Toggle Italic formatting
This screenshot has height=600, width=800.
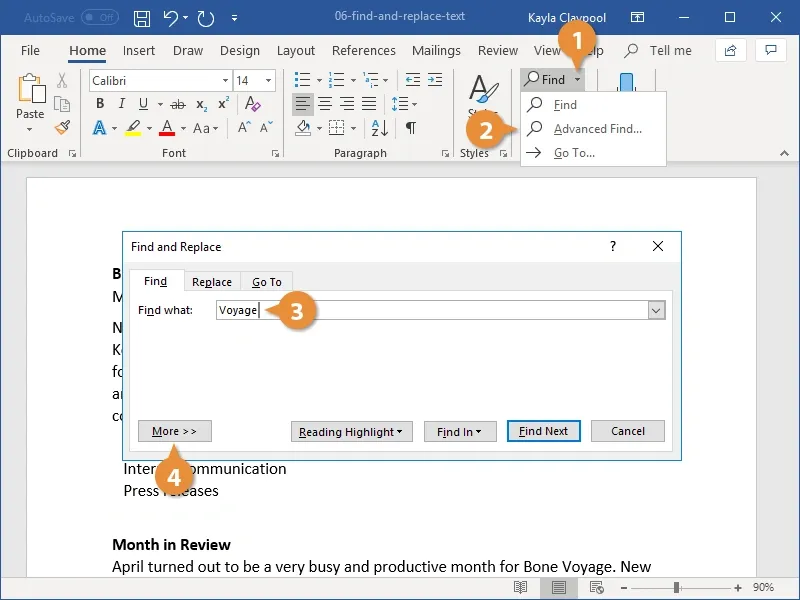(x=121, y=104)
